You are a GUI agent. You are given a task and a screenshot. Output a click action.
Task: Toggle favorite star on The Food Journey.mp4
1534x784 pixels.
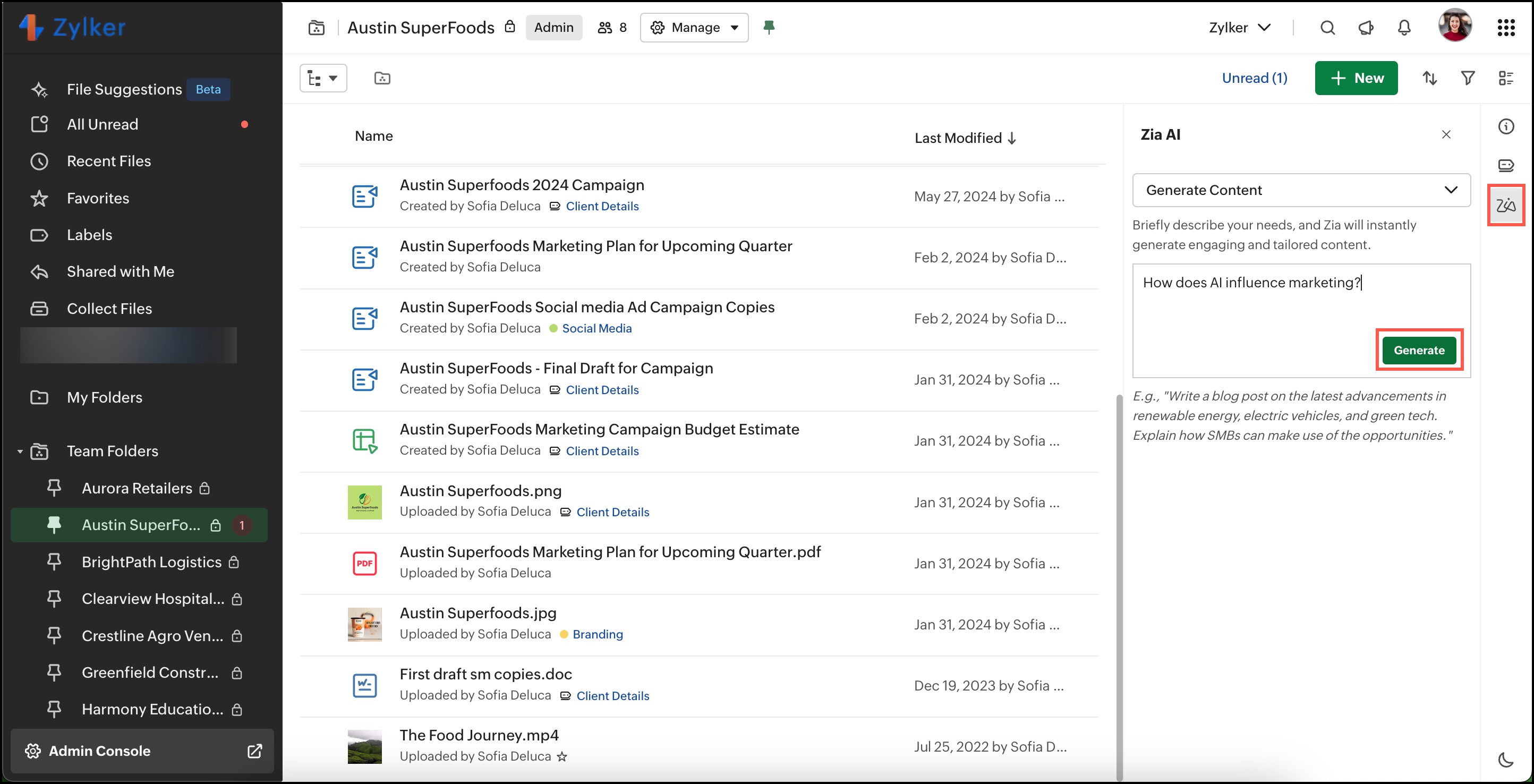[x=561, y=756]
